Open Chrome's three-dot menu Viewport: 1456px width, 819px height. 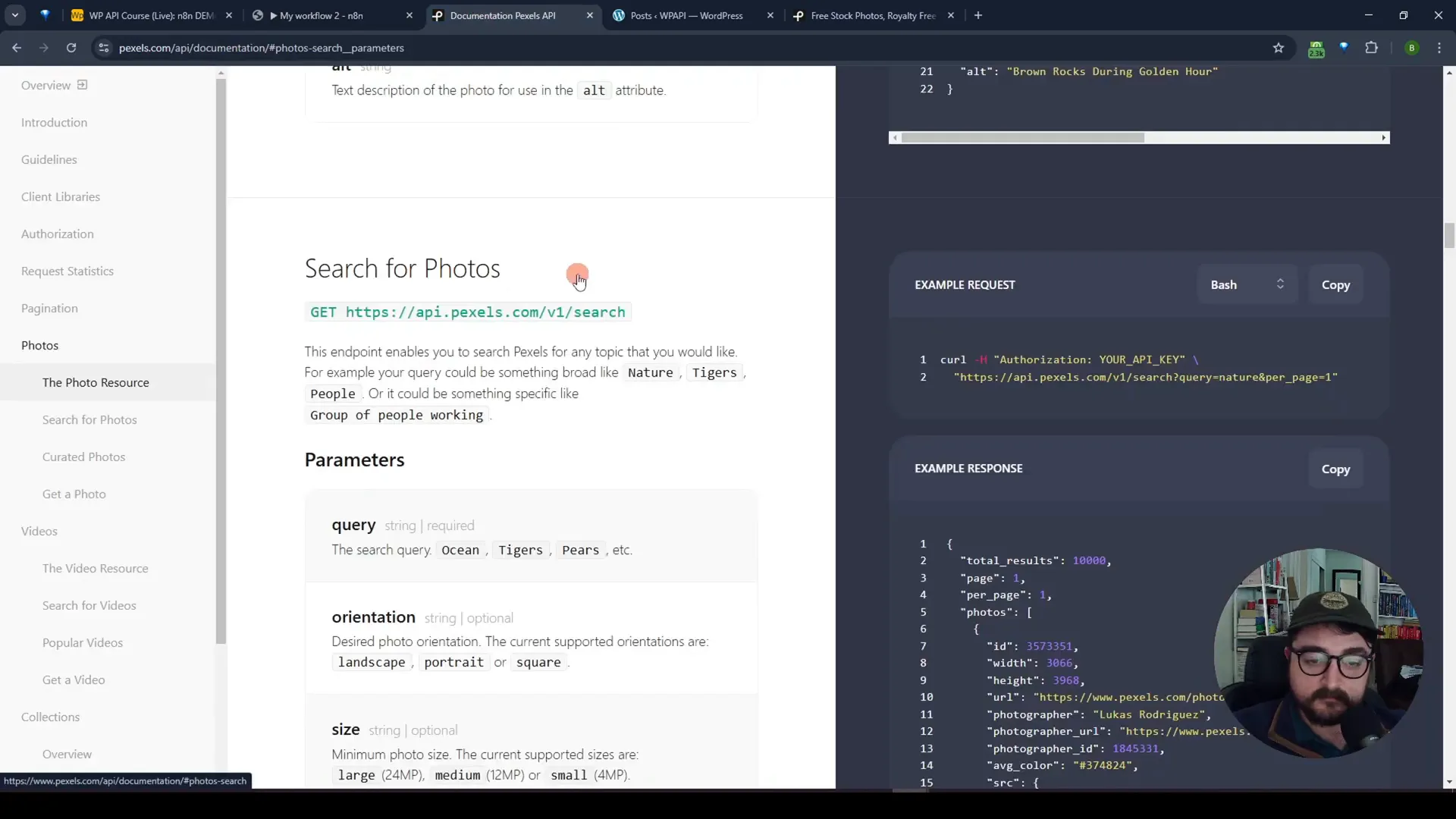click(1439, 48)
